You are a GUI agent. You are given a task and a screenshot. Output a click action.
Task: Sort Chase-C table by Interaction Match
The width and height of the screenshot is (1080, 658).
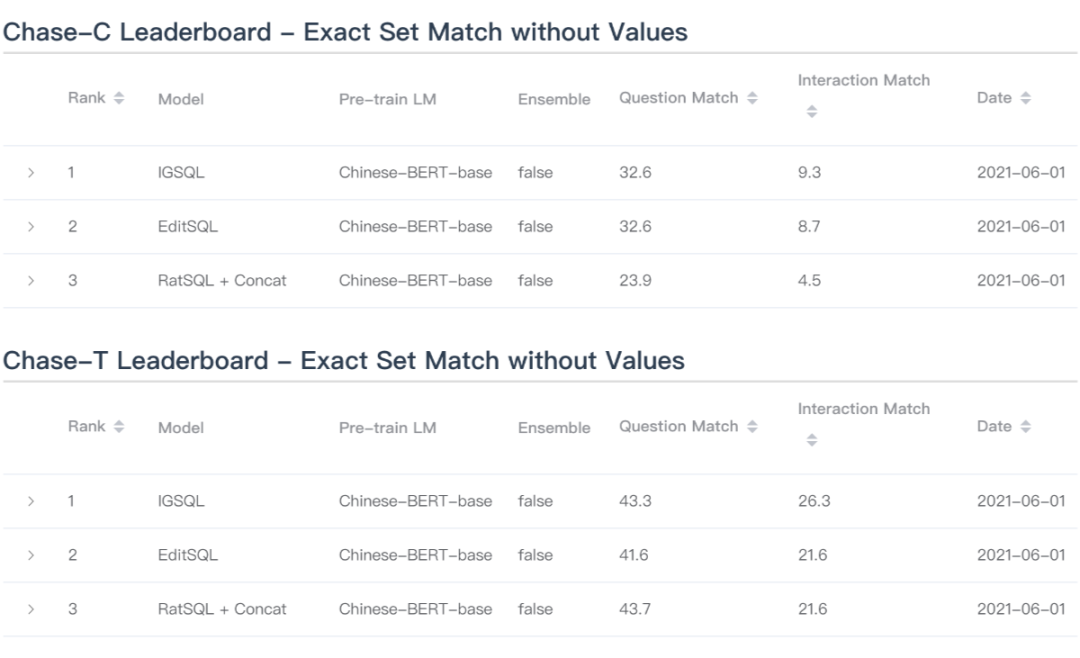813,115
